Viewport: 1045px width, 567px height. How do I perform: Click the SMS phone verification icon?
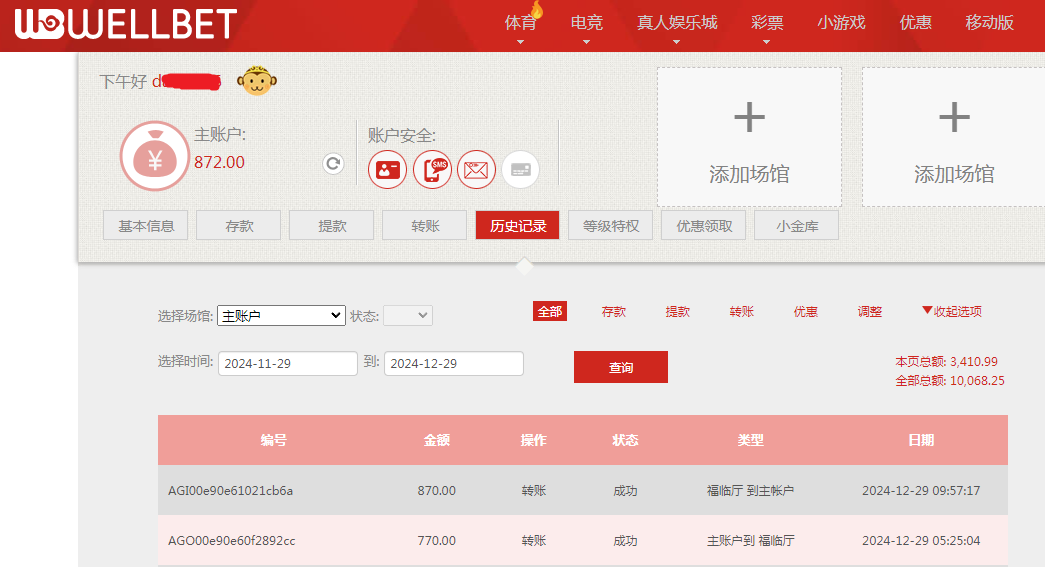pyautogui.click(x=432, y=169)
